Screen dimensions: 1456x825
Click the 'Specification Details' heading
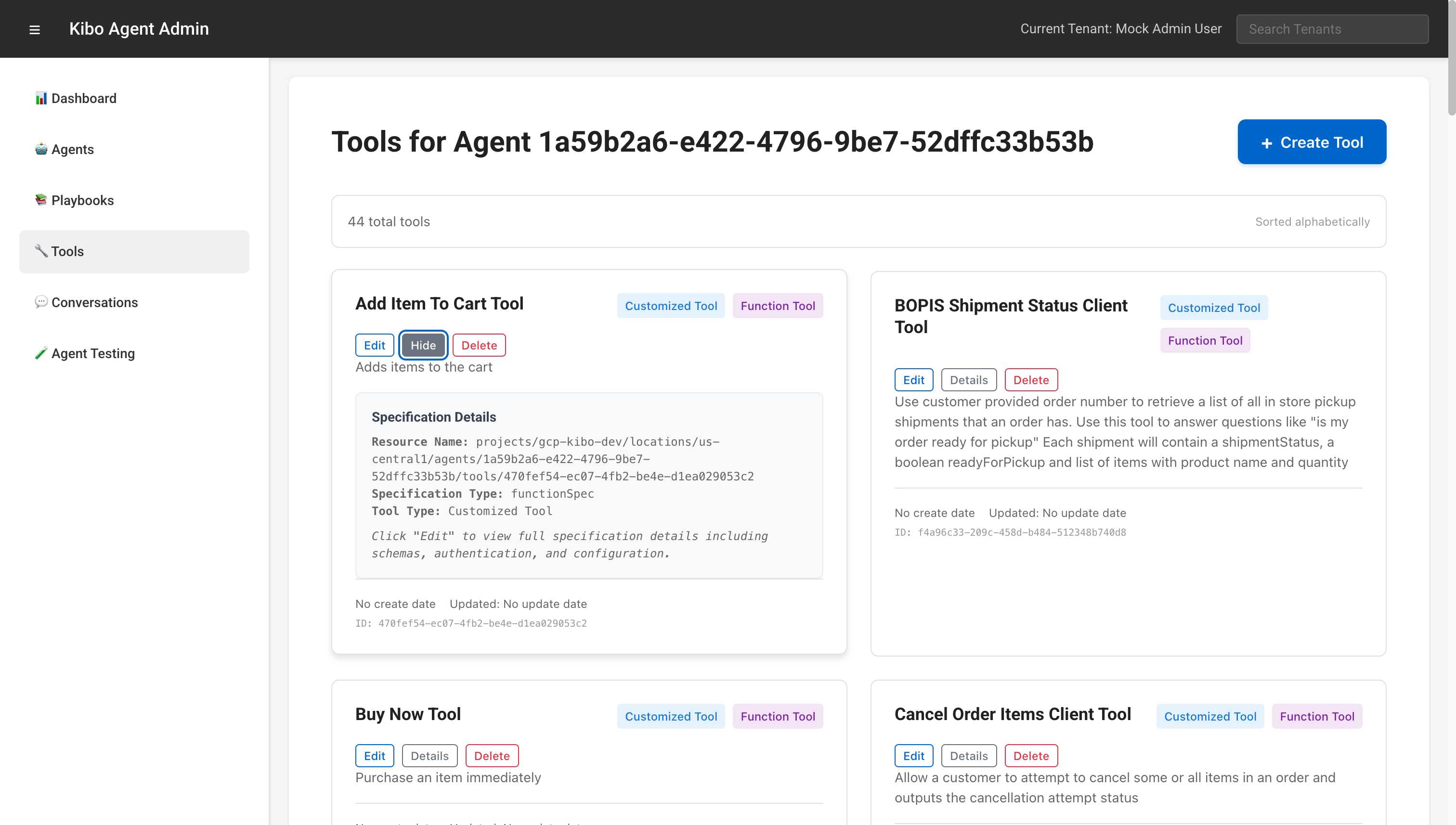click(433, 416)
